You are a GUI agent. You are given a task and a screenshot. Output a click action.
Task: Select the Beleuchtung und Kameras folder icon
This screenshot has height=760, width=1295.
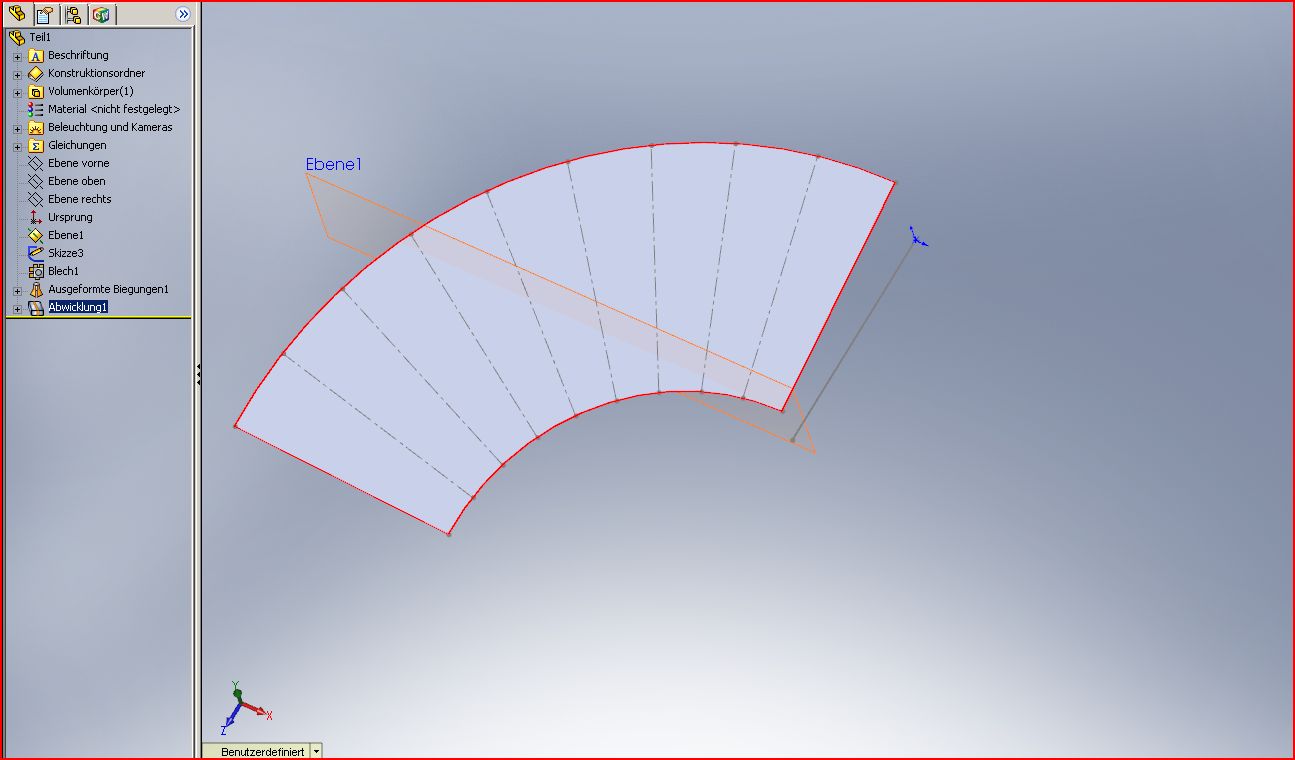click(36, 128)
